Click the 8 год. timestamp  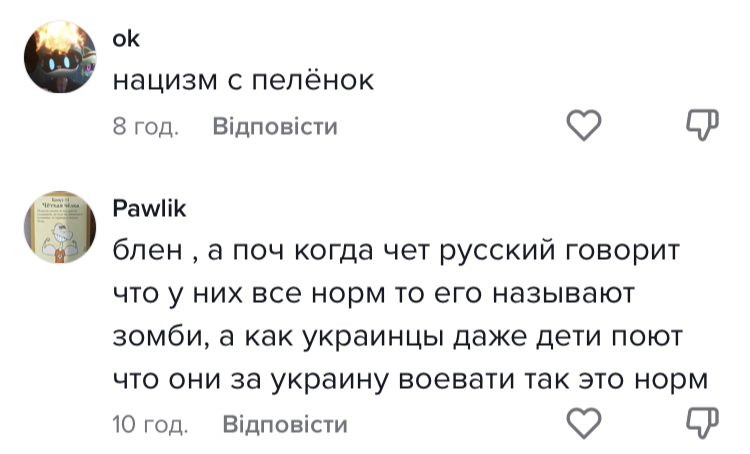145,127
